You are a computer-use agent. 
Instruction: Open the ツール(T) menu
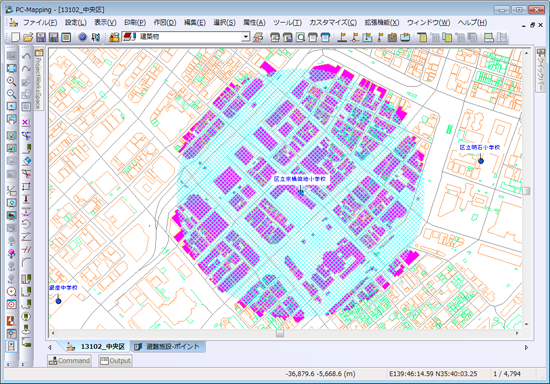pyautogui.click(x=287, y=23)
